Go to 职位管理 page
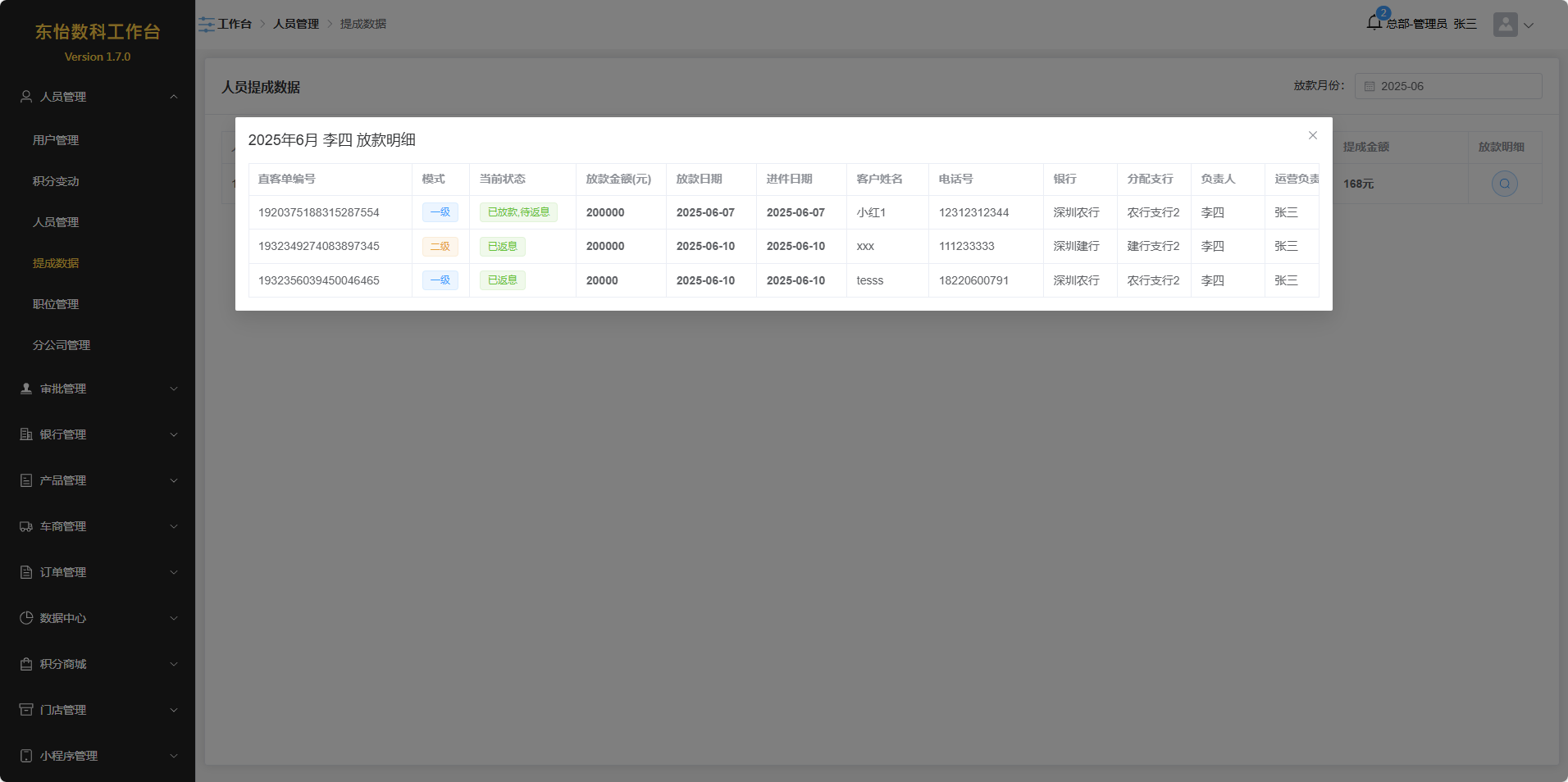Viewport: 1568px width, 782px height. point(56,304)
